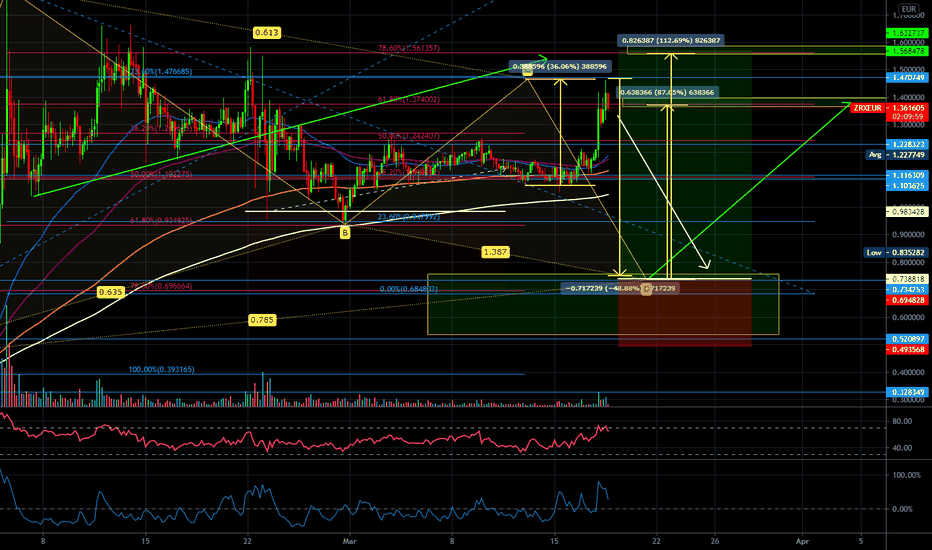Click the Avg price marker label
Viewport: 932px width, 550px height.
coord(875,155)
